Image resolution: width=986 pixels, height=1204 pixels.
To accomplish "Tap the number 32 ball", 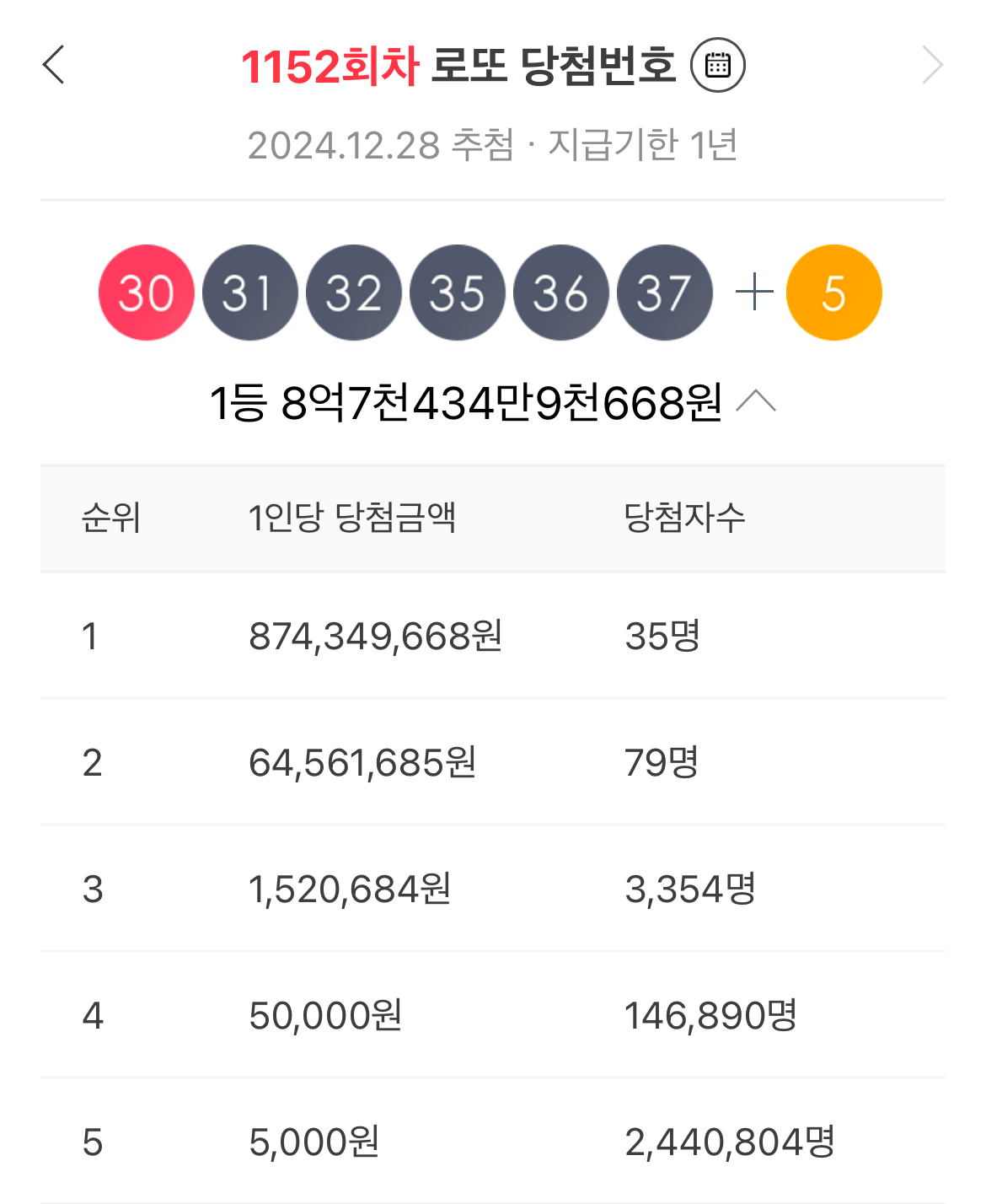I will (354, 293).
